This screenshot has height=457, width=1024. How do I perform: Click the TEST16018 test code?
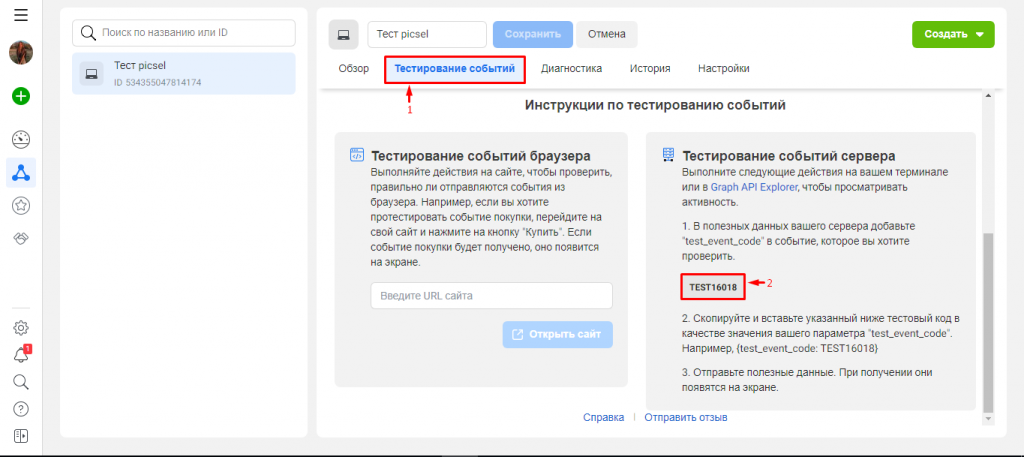713,287
